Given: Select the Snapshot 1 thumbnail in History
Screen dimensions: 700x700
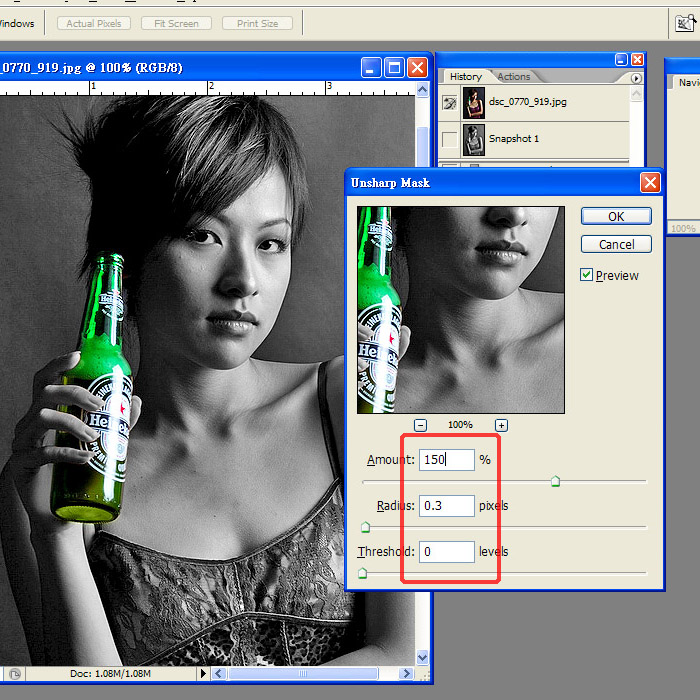Looking at the screenshot, I should click(x=473, y=138).
